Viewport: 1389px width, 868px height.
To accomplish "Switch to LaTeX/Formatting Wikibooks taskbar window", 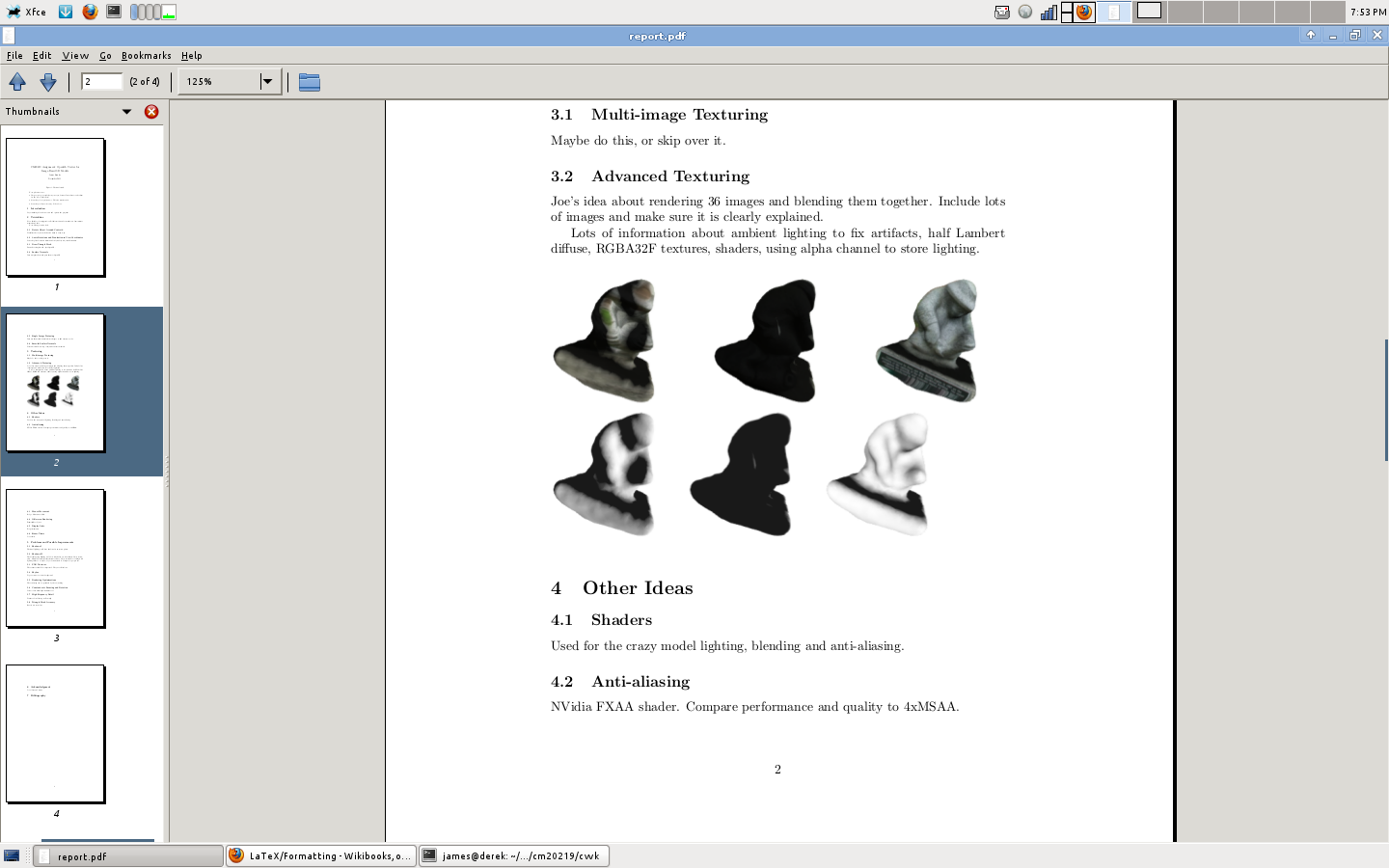I will click(x=321, y=855).
